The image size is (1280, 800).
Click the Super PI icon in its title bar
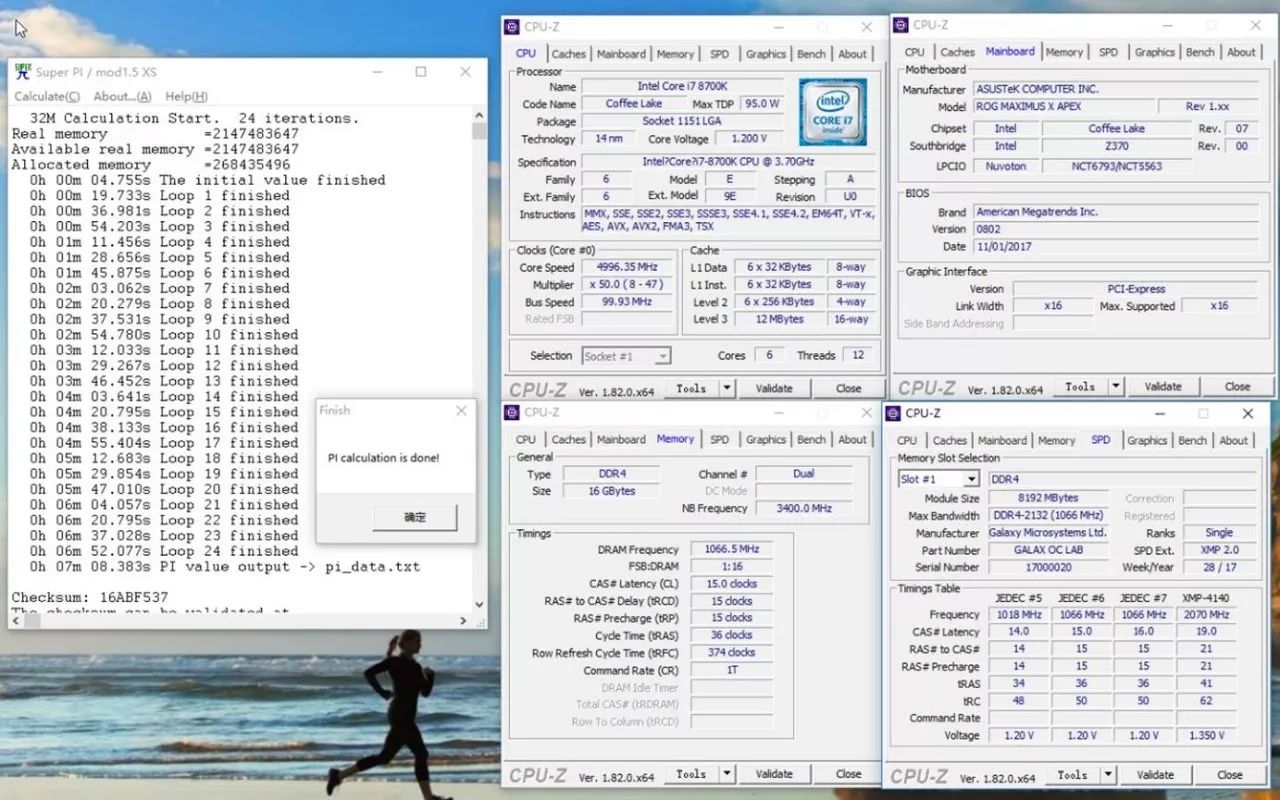click(x=22, y=72)
